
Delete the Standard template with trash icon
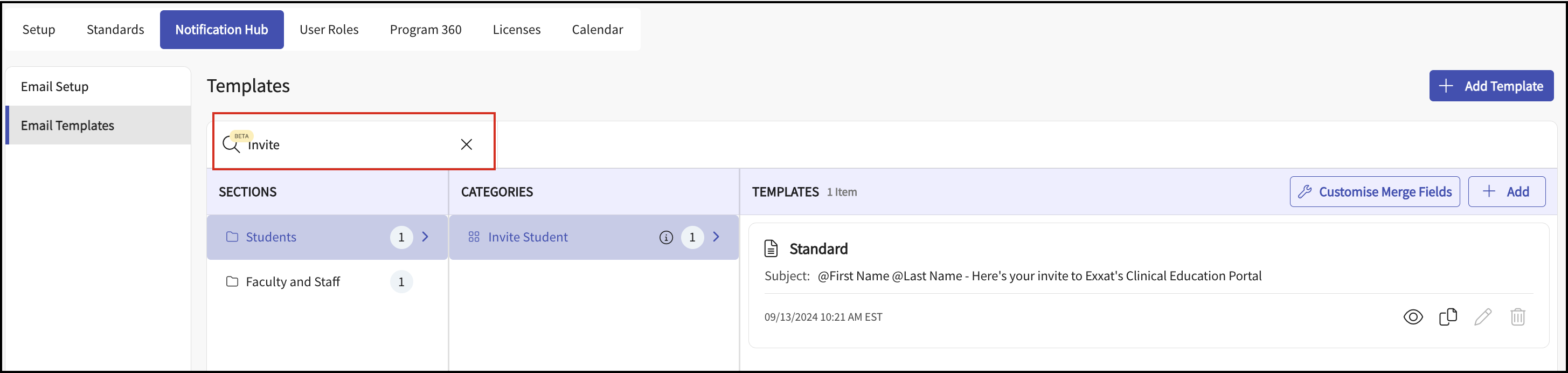pos(1517,317)
